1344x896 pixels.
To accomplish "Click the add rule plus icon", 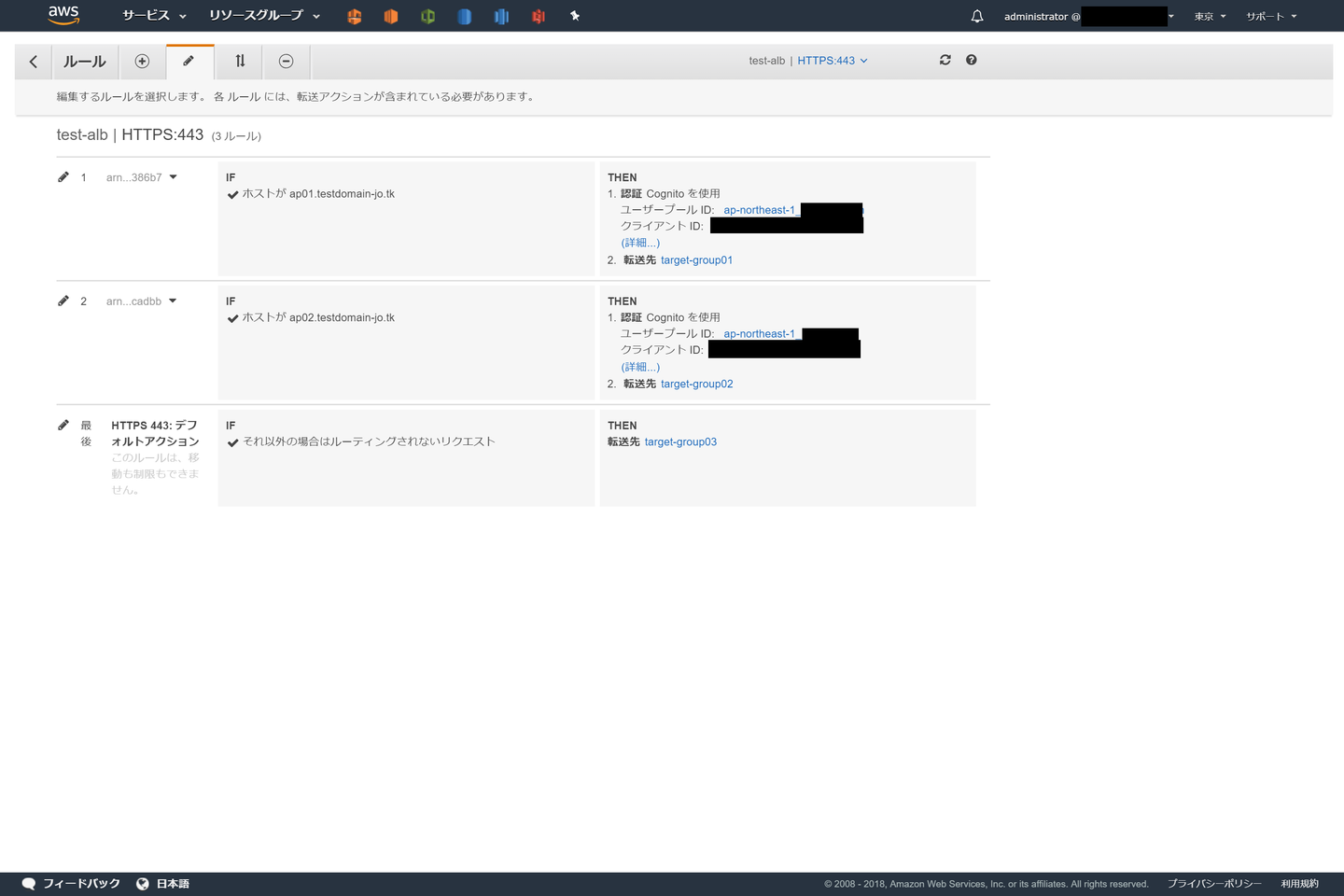I will point(142,62).
